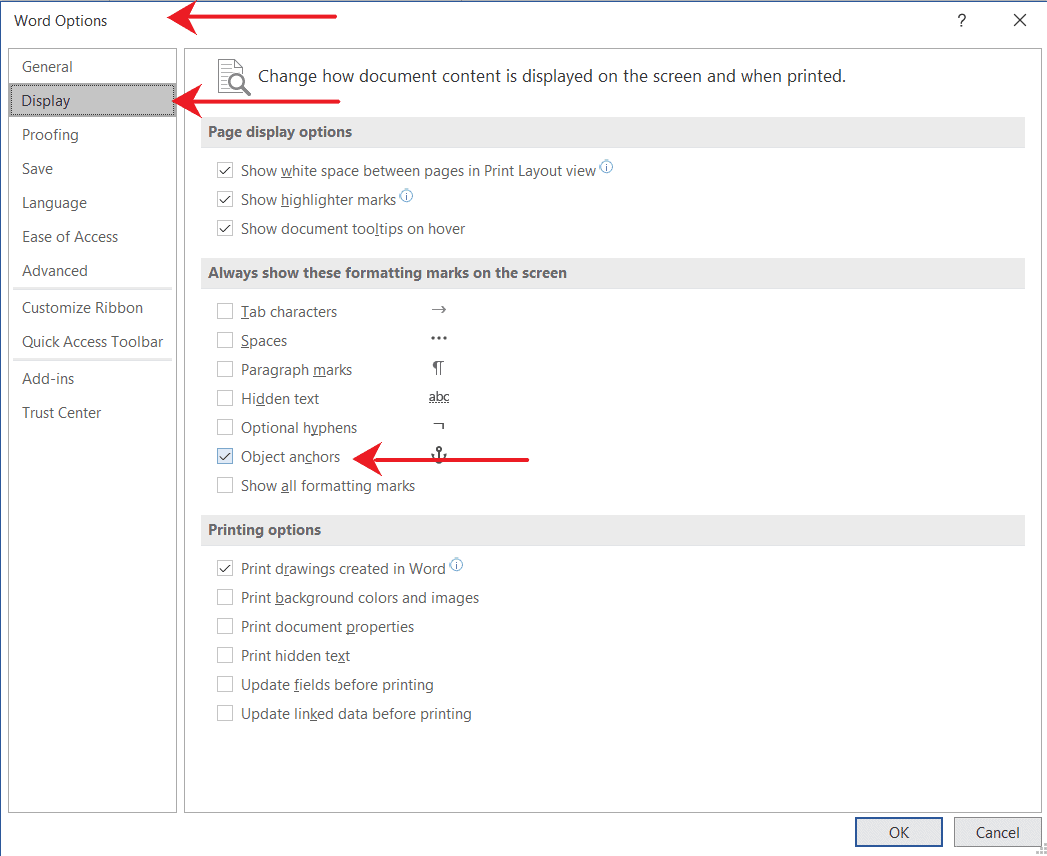The image size is (1047, 856).
Task: Open the Customize Ribbon category
Action: coord(92,308)
